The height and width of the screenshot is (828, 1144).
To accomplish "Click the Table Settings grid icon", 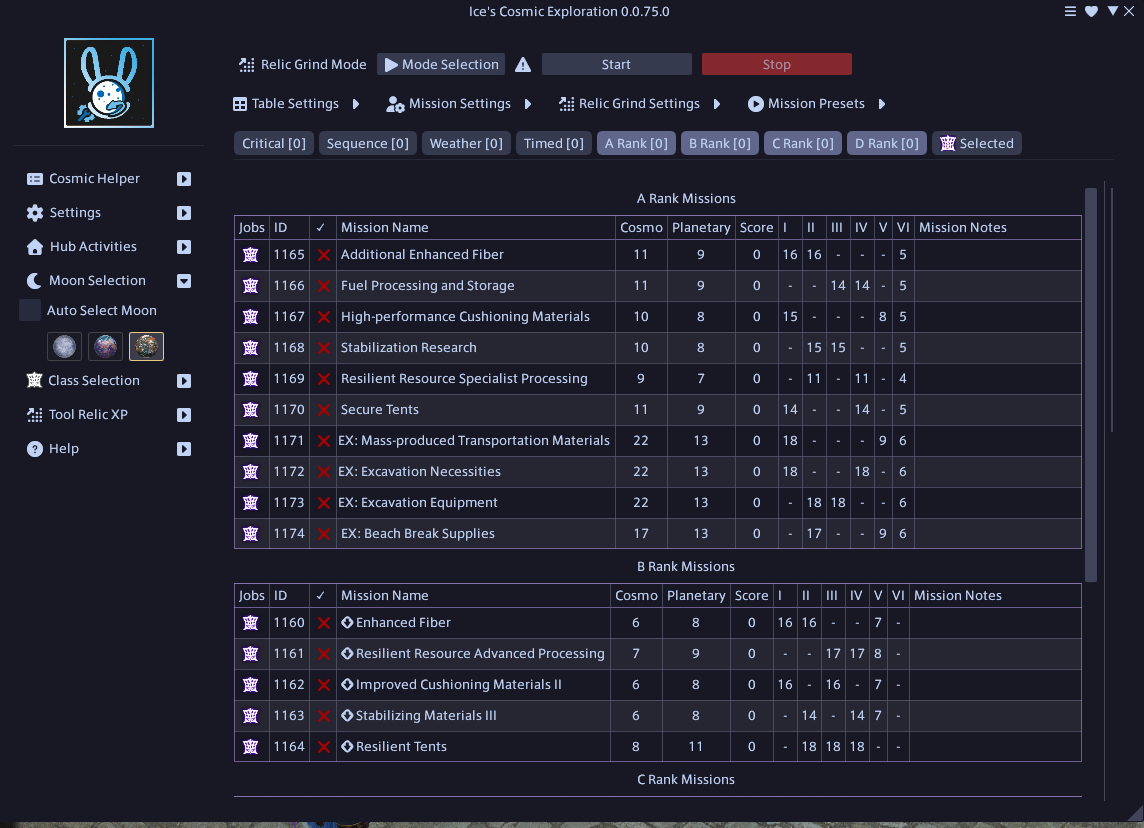I will point(240,104).
